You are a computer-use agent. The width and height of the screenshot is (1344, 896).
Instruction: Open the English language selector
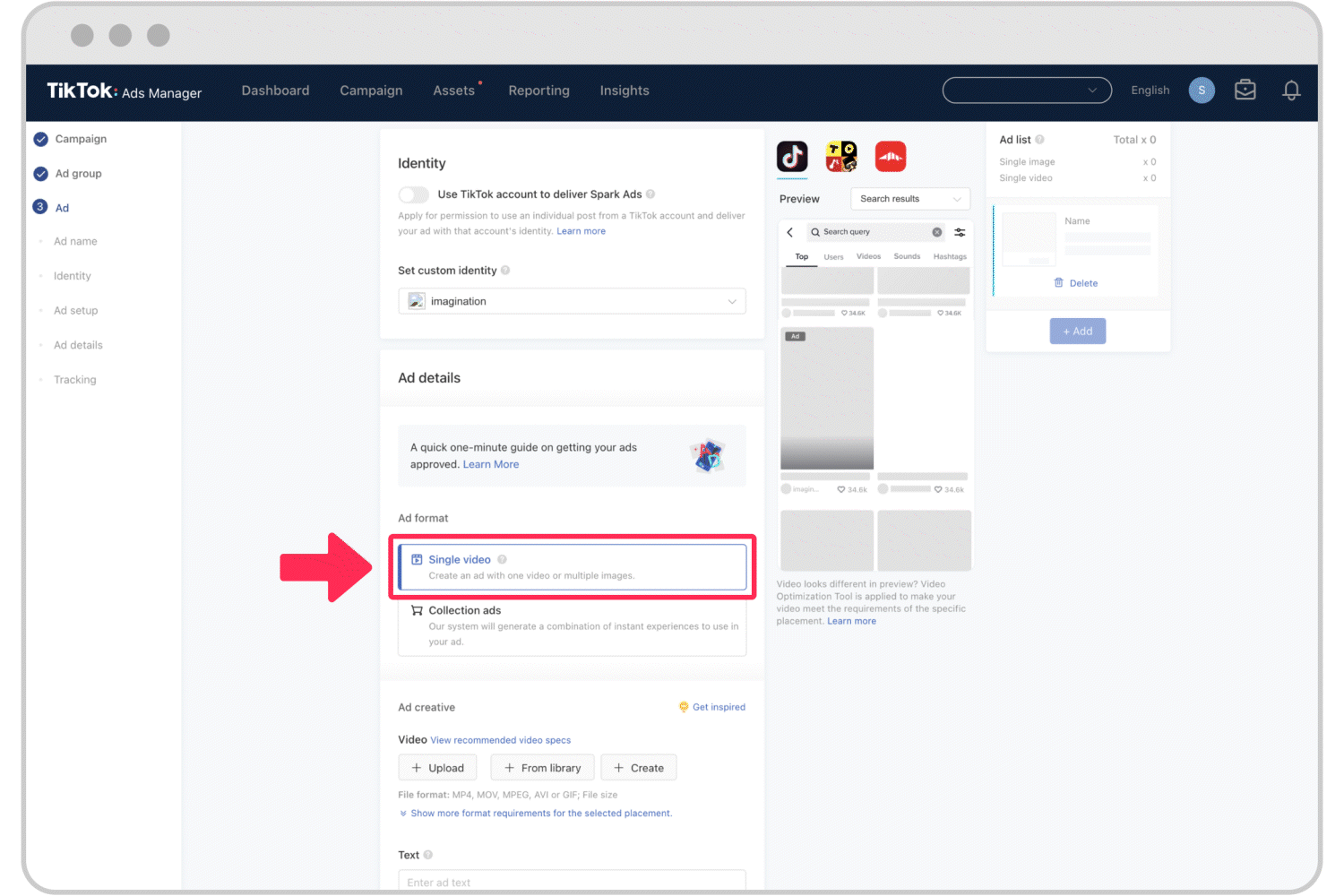click(1150, 90)
